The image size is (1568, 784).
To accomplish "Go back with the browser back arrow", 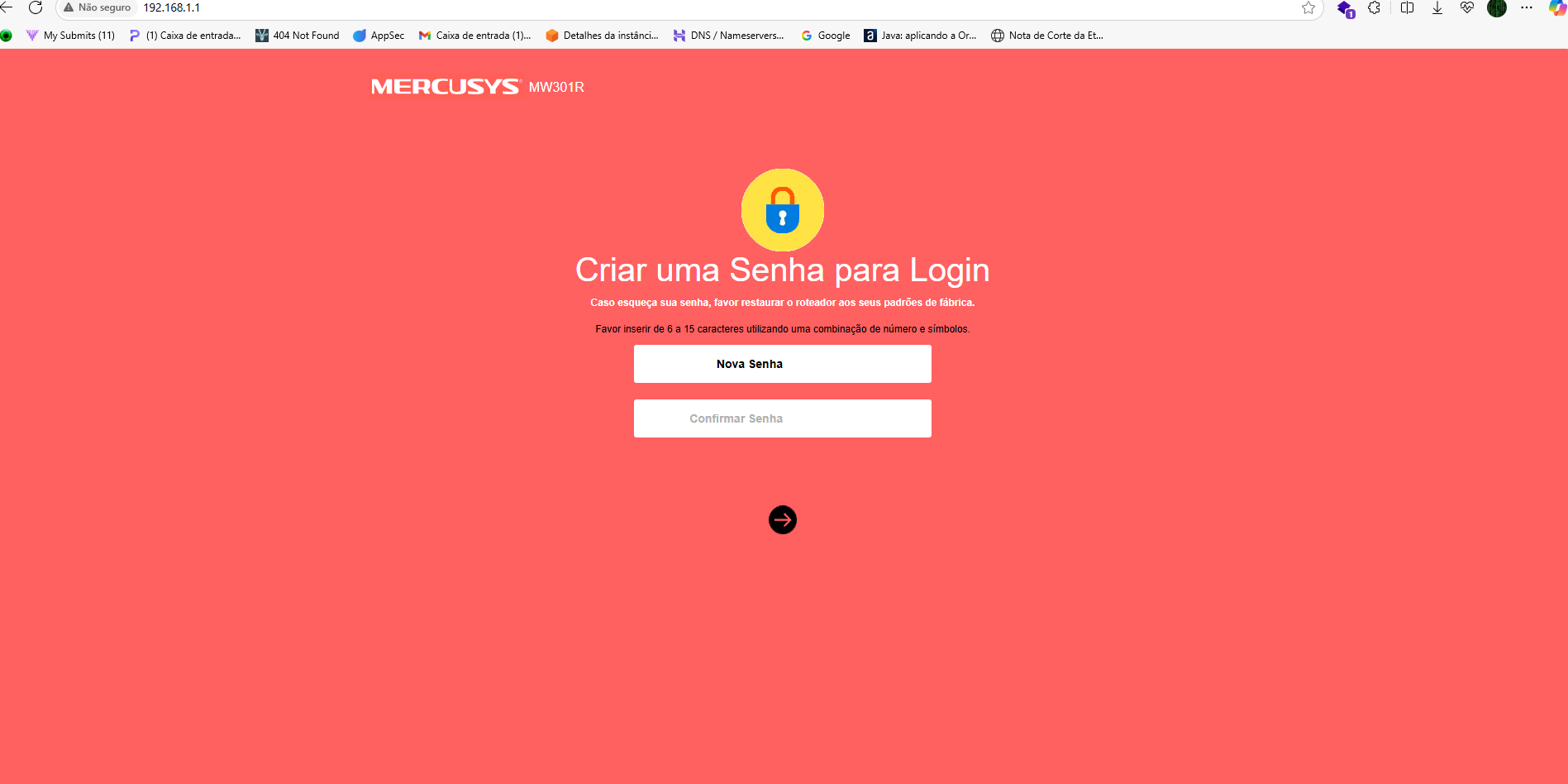I will (x=7, y=7).
